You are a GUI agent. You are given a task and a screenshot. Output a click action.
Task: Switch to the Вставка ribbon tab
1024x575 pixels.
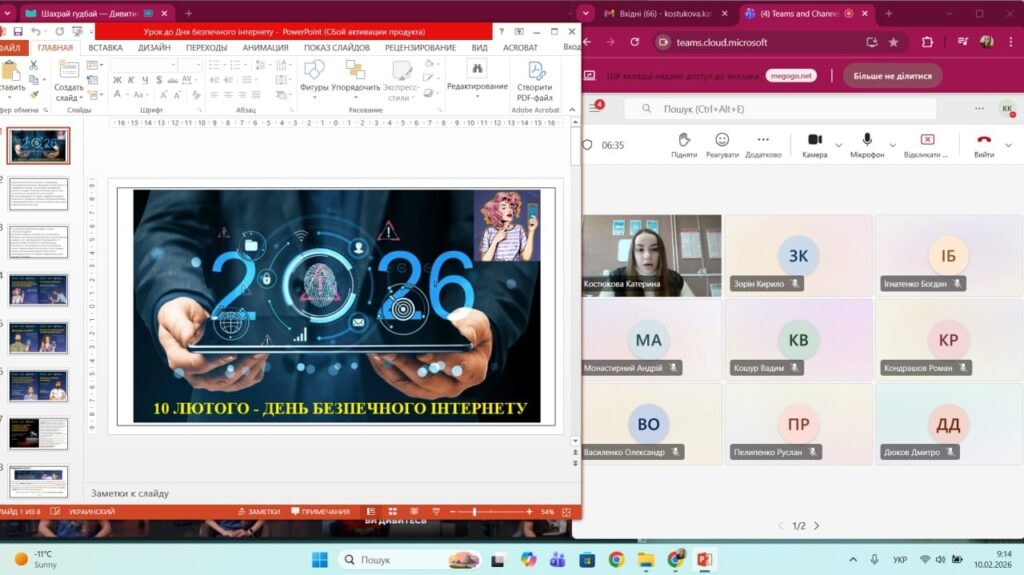coord(105,47)
